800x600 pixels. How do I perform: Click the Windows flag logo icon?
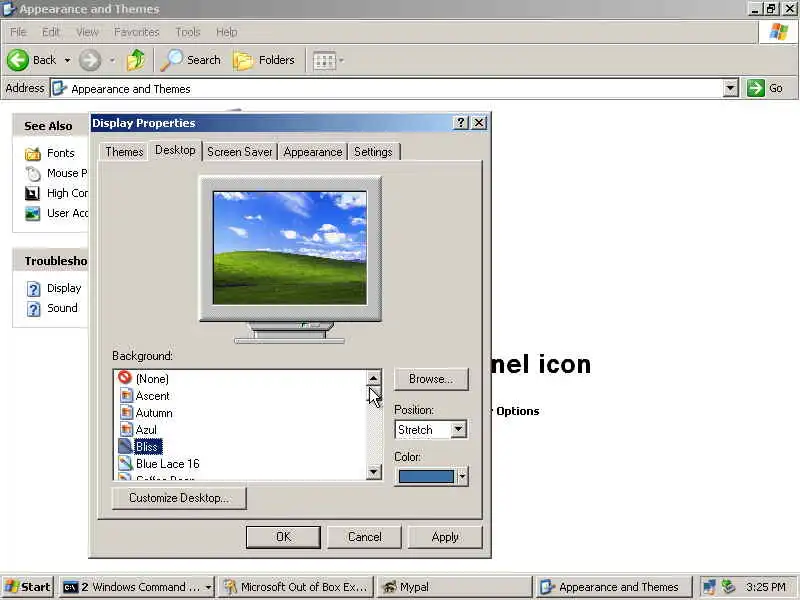[x=779, y=32]
